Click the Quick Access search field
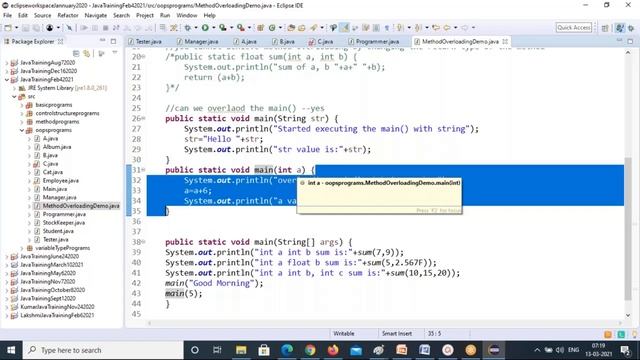 click(x=574, y=27)
